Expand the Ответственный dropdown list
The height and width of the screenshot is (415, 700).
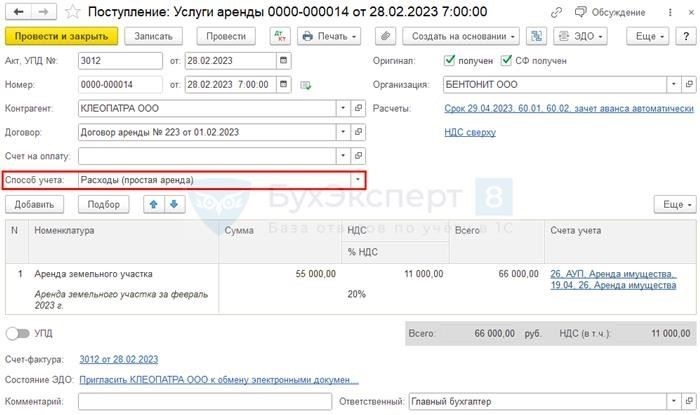click(x=674, y=401)
